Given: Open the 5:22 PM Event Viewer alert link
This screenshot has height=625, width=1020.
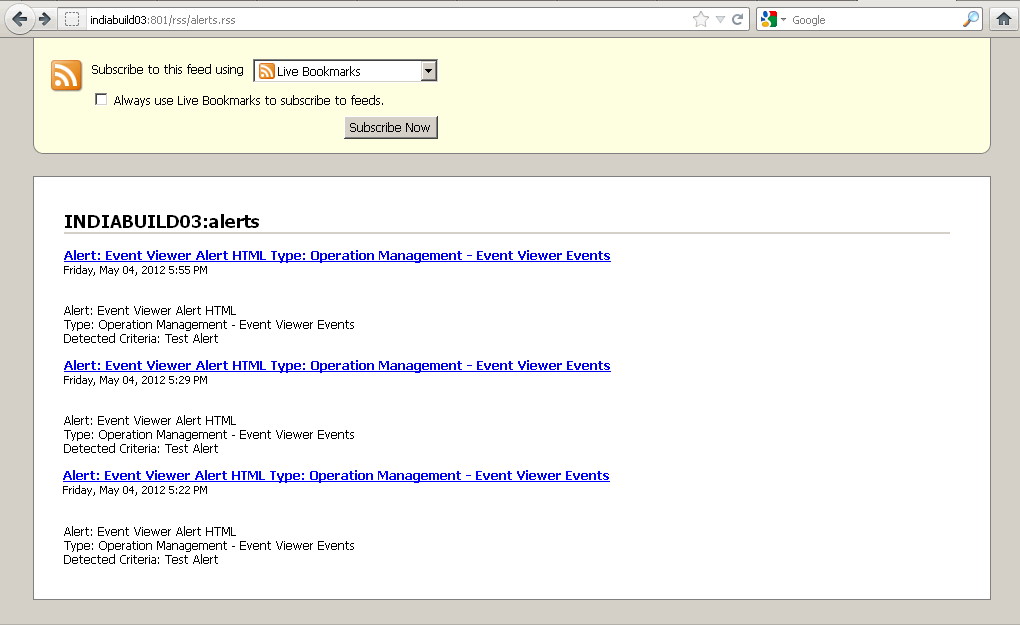Looking at the screenshot, I should point(336,475).
